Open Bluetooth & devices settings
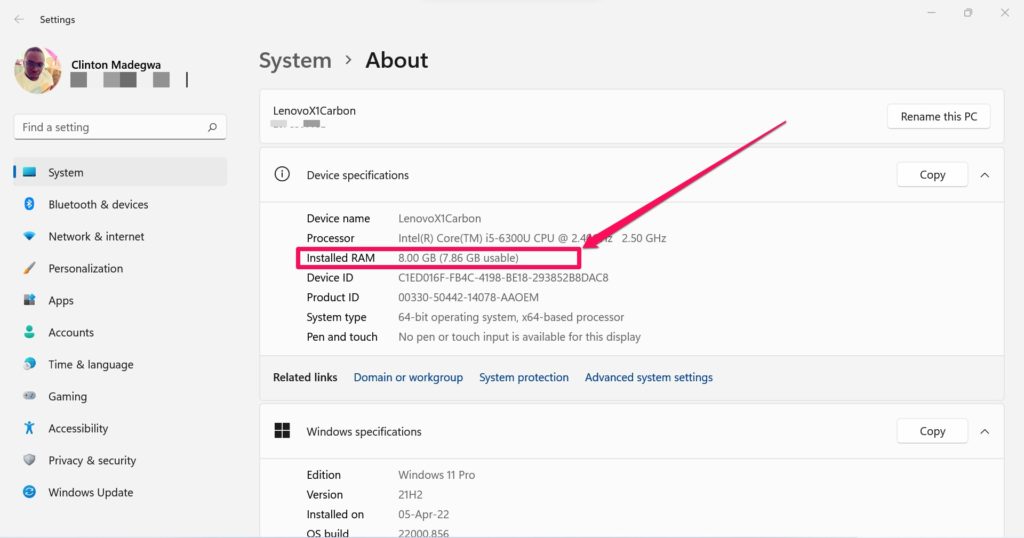 coord(120,204)
